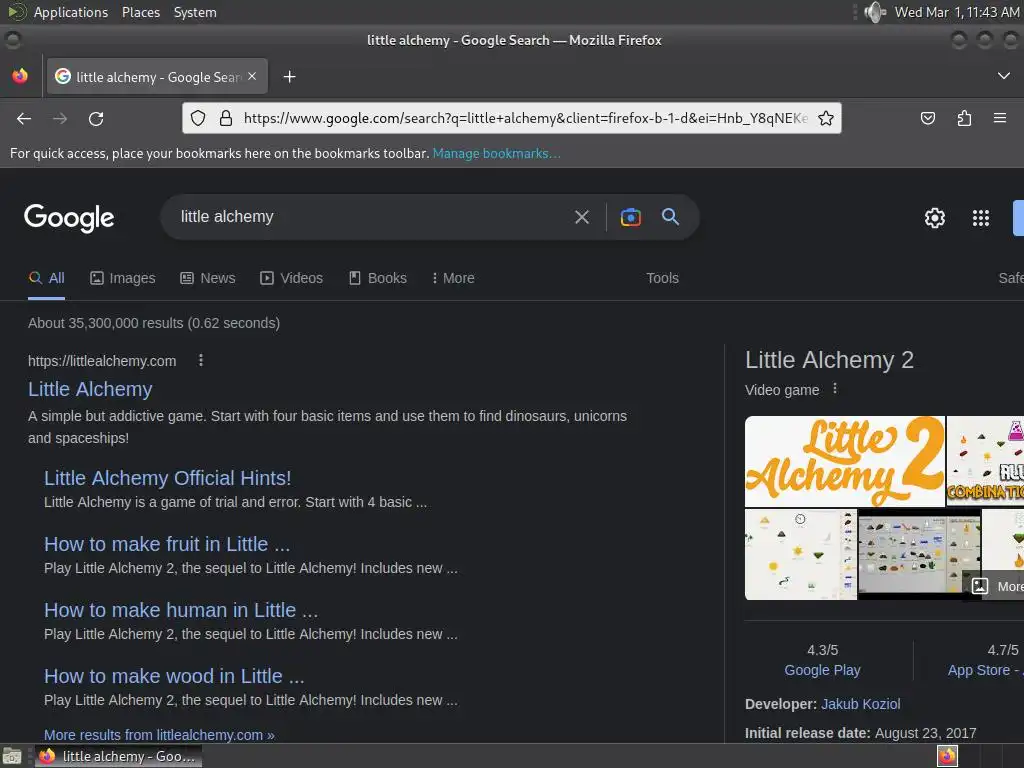The height and width of the screenshot is (768, 1024).
Task: Open the Little Alchemy 2 logo image
Action: [x=844, y=462]
